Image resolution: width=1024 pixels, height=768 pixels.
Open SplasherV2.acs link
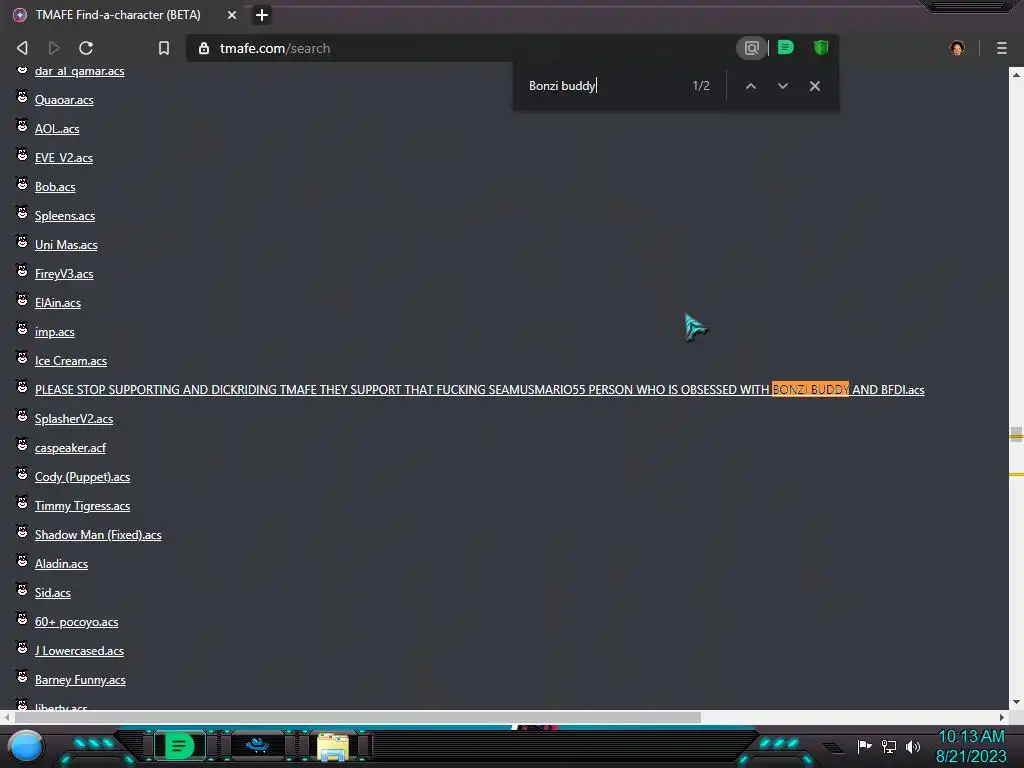click(x=74, y=419)
